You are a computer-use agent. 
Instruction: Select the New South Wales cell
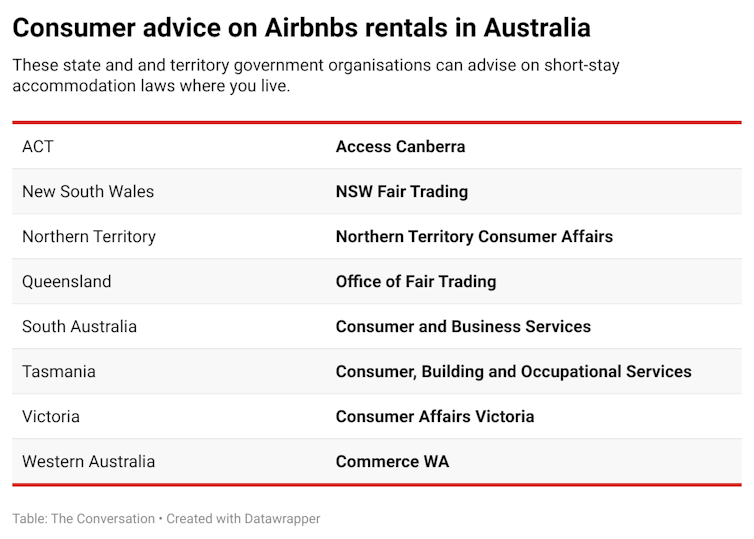click(88, 191)
